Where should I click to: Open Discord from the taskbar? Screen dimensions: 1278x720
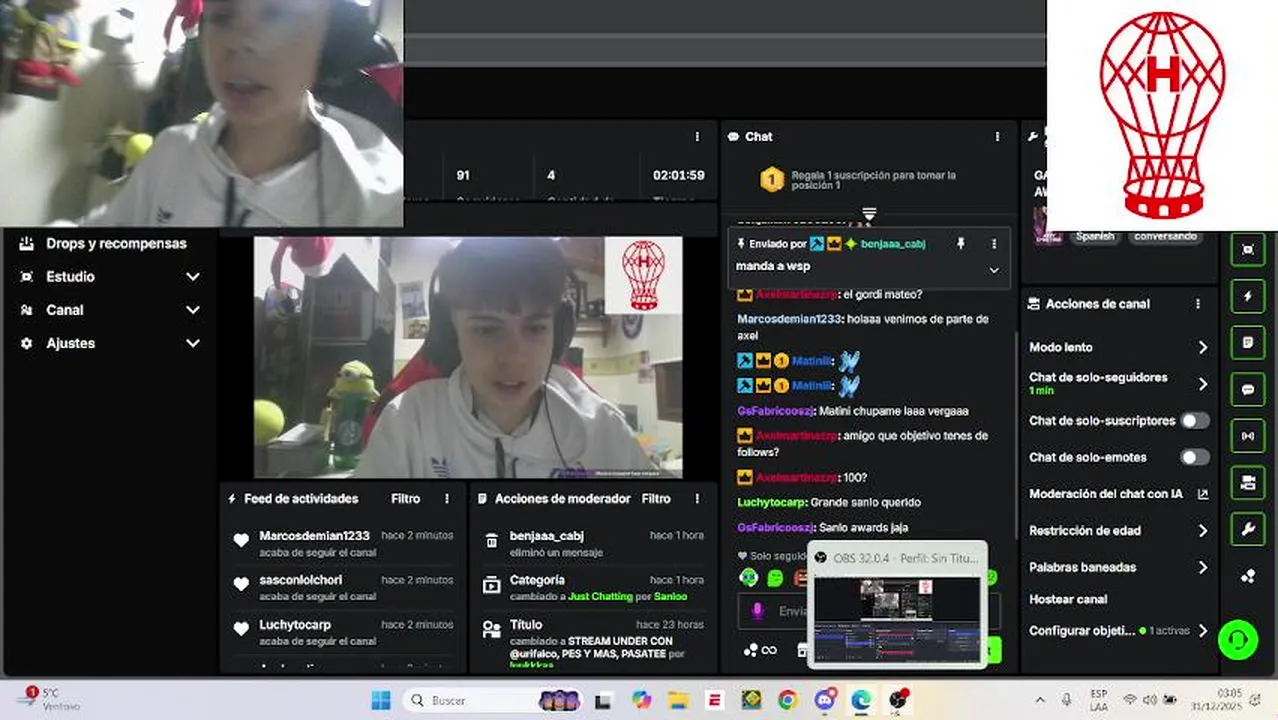click(x=825, y=700)
